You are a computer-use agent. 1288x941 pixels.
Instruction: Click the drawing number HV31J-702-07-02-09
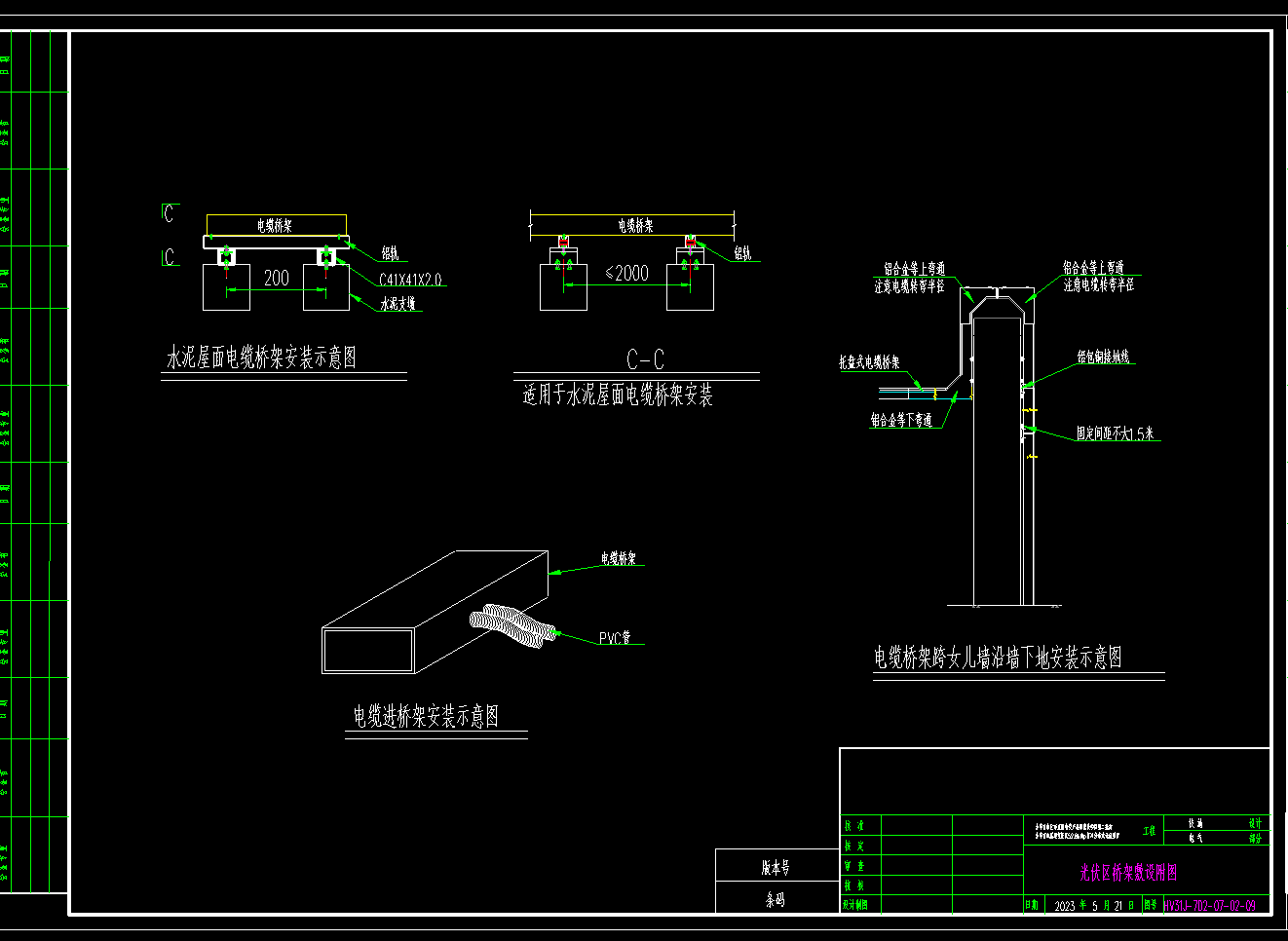point(1210,905)
